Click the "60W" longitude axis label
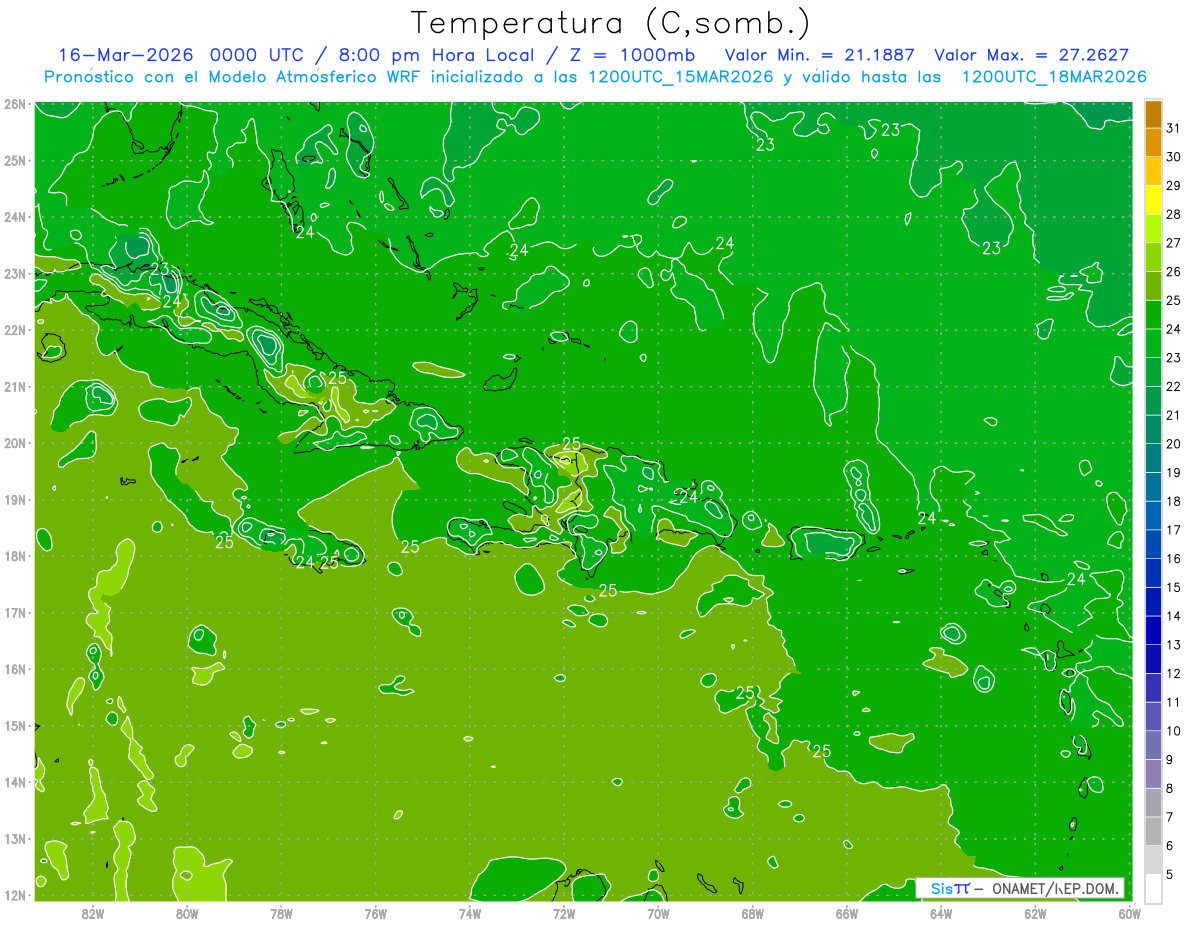Screen dimensions: 1200x927 pos(1130,912)
